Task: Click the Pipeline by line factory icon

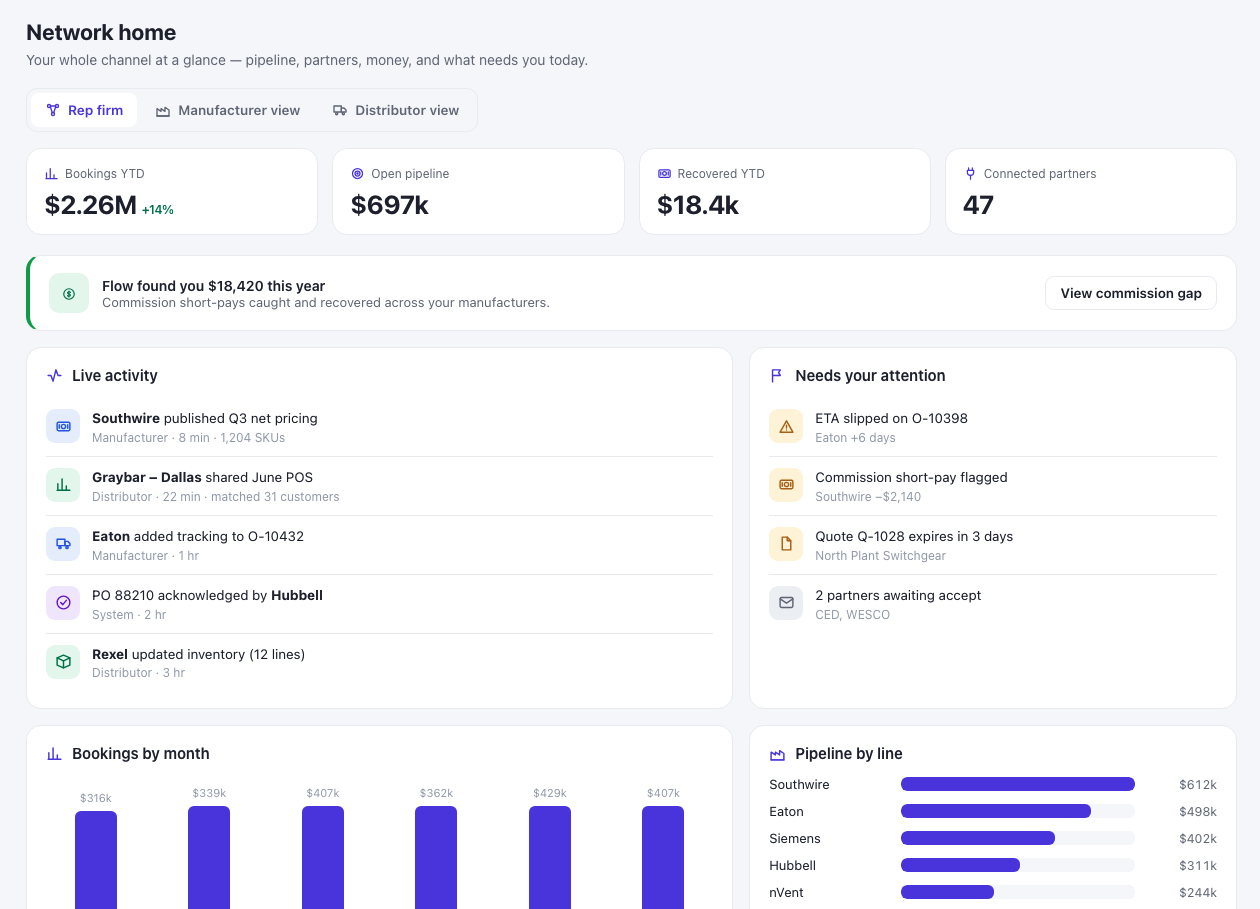Action: click(x=777, y=754)
